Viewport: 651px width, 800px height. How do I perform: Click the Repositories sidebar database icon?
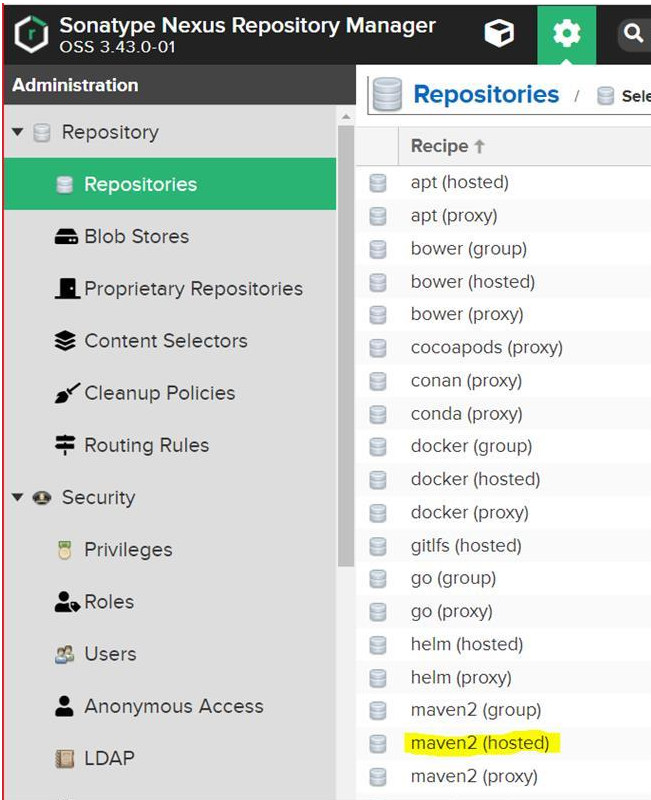[x=64, y=184]
